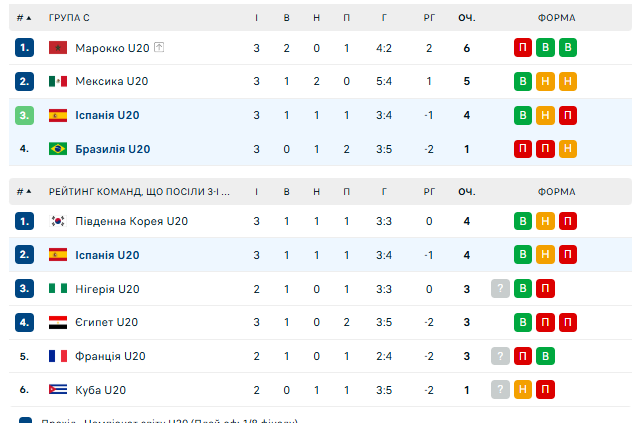The width and height of the screenshot is (641, 423).
Task: Click Марокко U20 first red П form badge
Action: pos(523,48)
